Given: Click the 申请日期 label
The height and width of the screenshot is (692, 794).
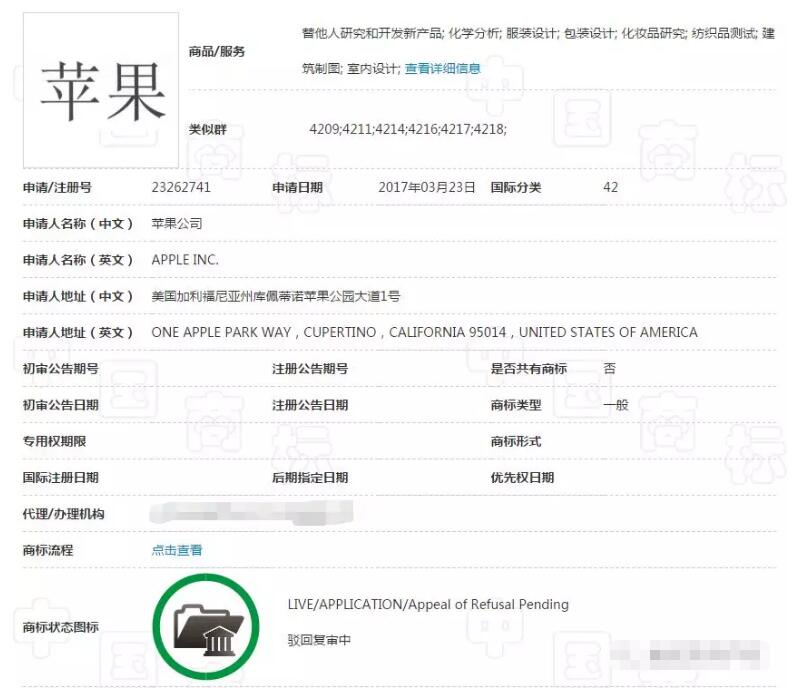Looking at the screenshot, I should pyautogui.click(x=297, y=187).
